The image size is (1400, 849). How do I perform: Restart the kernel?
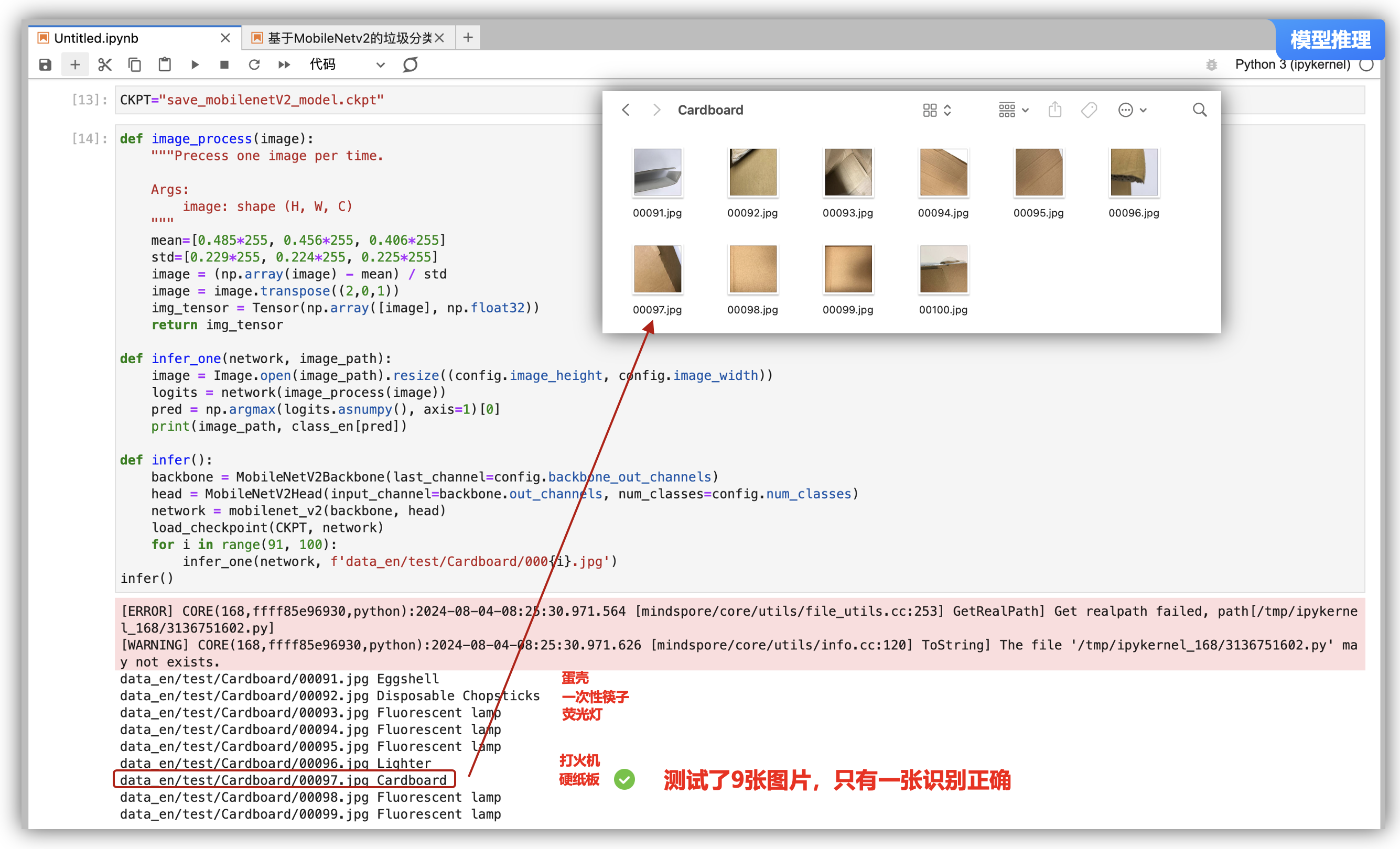point(254,65)
